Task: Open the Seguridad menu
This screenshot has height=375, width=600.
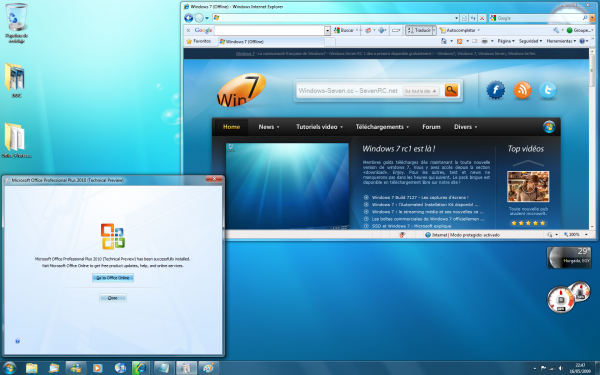Action: (x=530, y=41)
